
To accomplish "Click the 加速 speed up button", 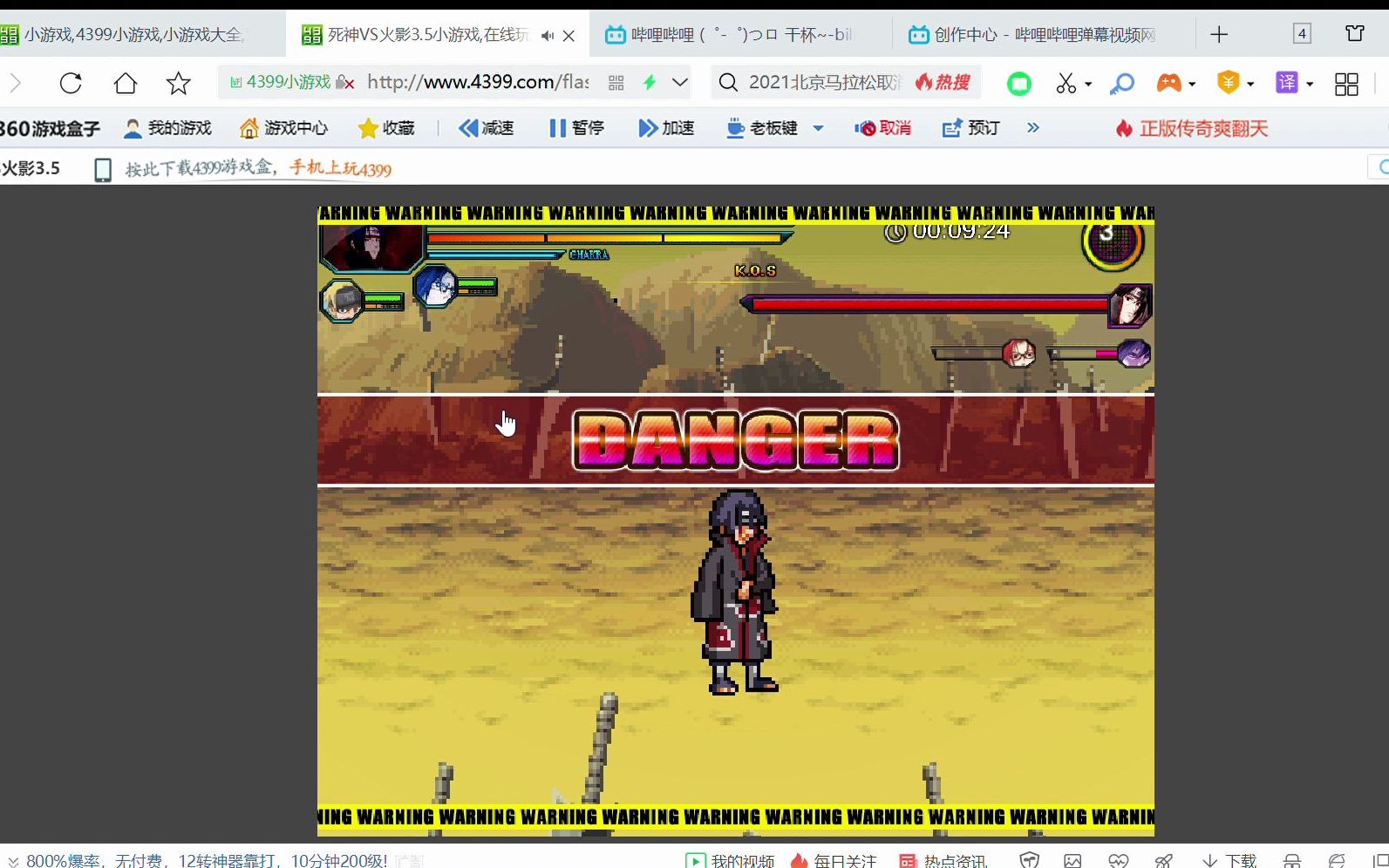I will click(x=666, y=129).
